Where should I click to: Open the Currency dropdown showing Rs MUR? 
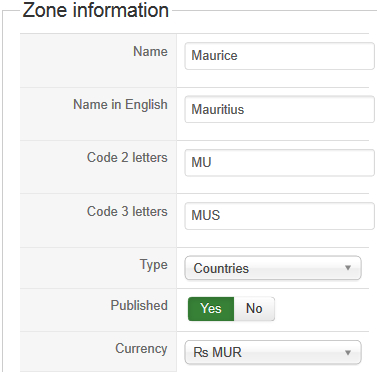tap(273, 352)
